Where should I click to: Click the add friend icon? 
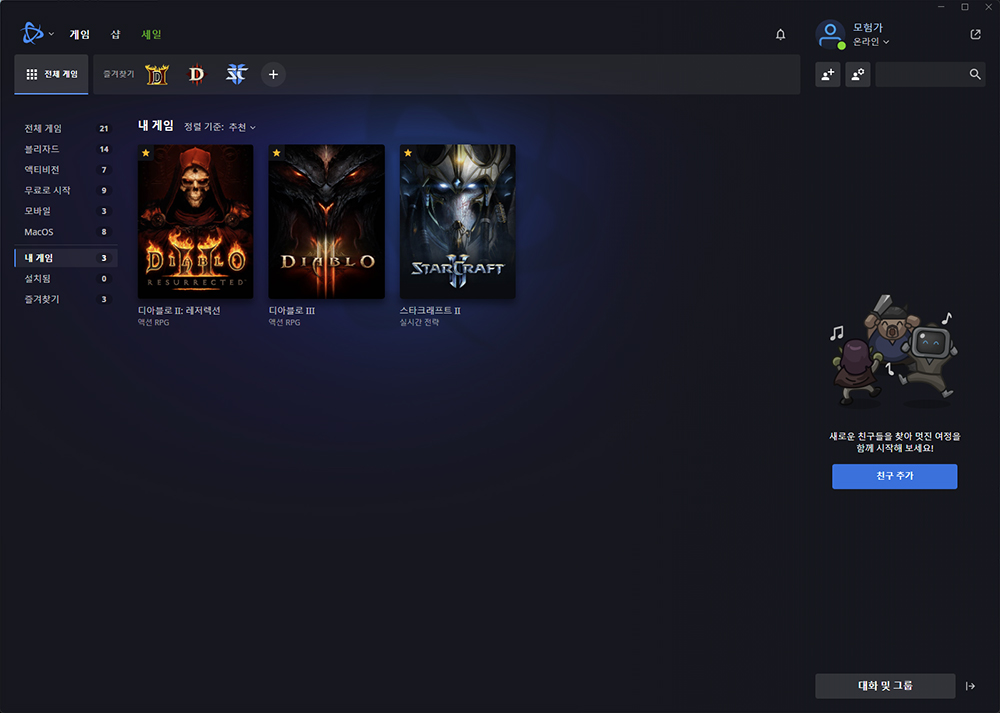click(x=828, y=75)
